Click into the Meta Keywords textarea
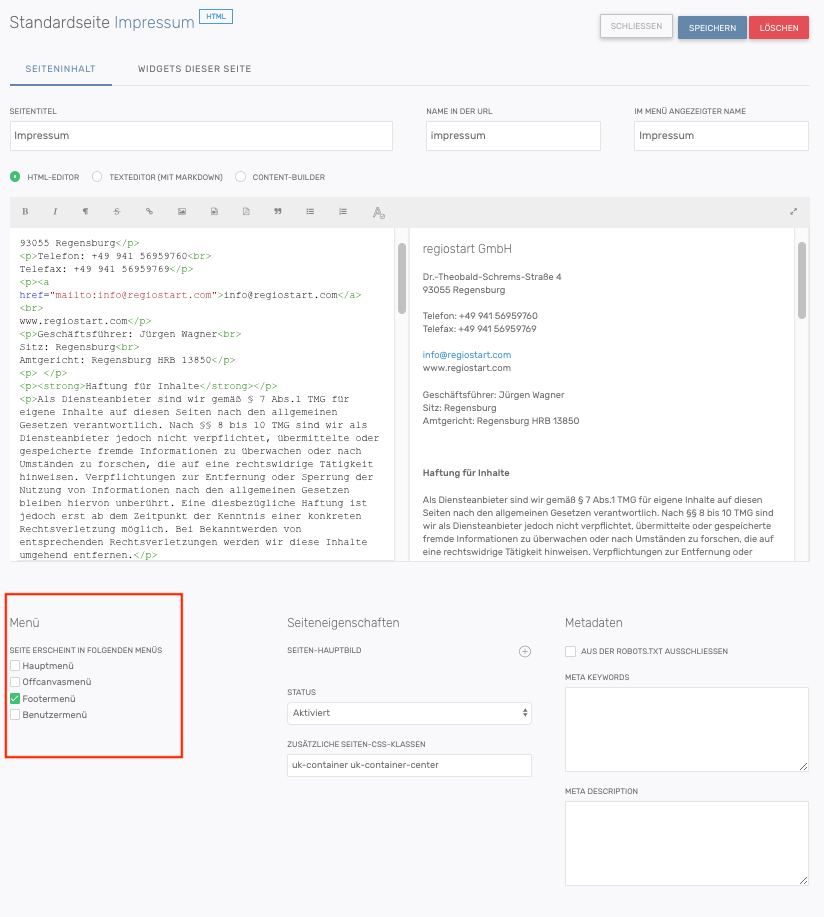This screenshot has width=824, height=917. pyautogui.click(x=686, y=729)
